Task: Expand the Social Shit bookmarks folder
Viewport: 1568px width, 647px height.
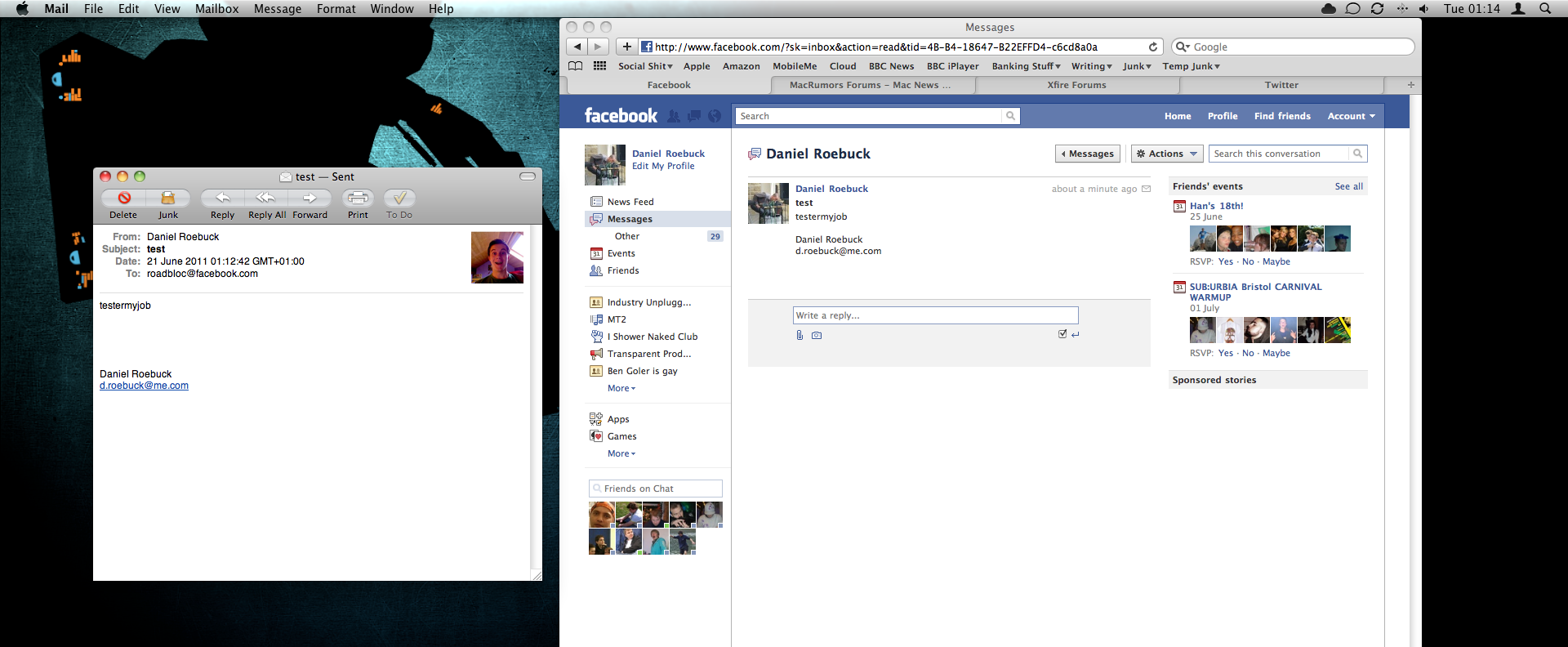Action: tap(645, 66)
